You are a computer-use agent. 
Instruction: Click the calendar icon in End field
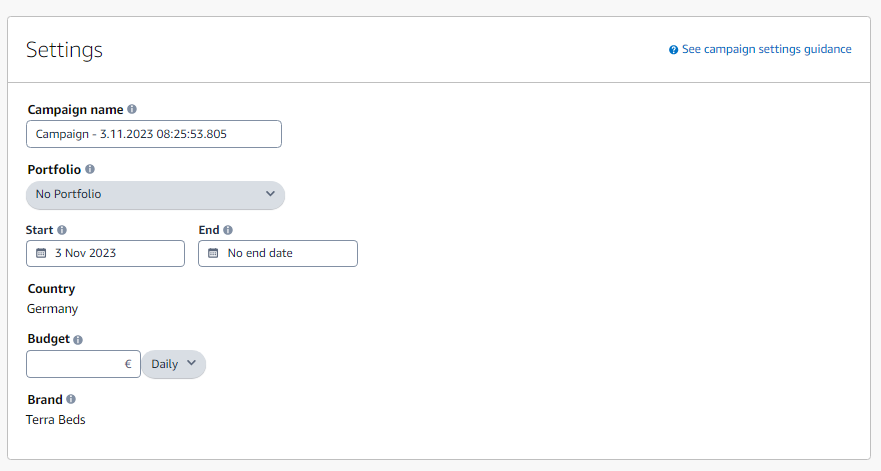coord(213,254)
